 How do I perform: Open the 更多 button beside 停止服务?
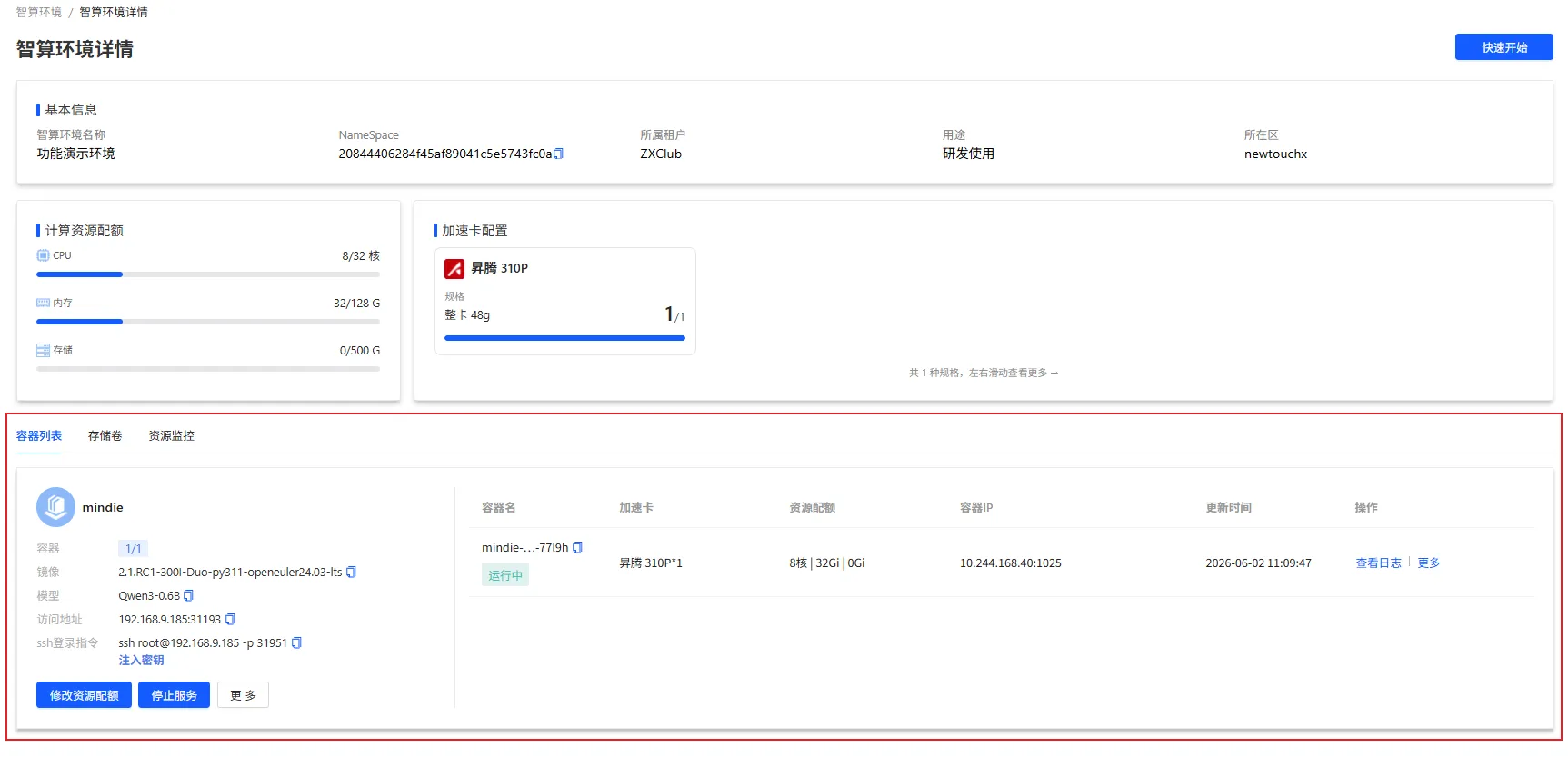coord(243,695)
